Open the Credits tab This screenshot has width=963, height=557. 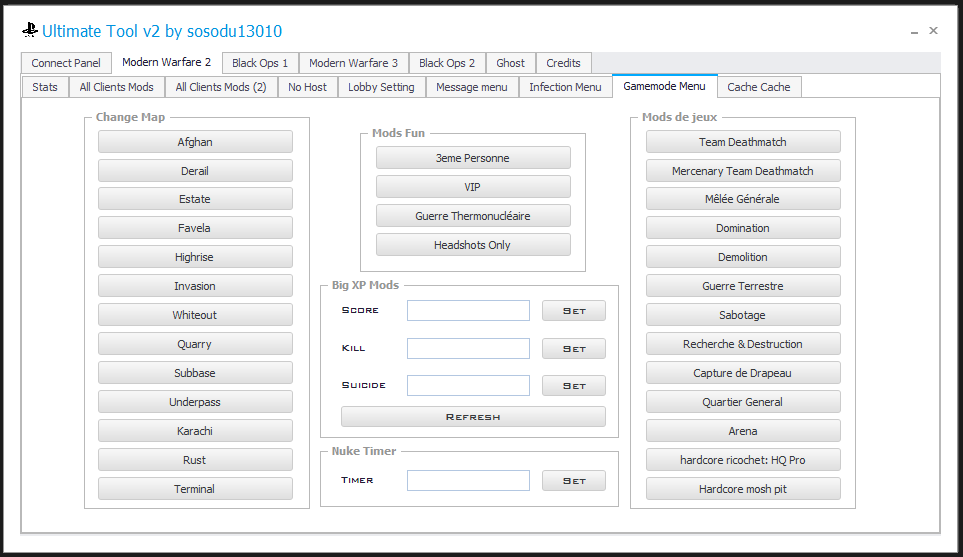pos(563,63)
